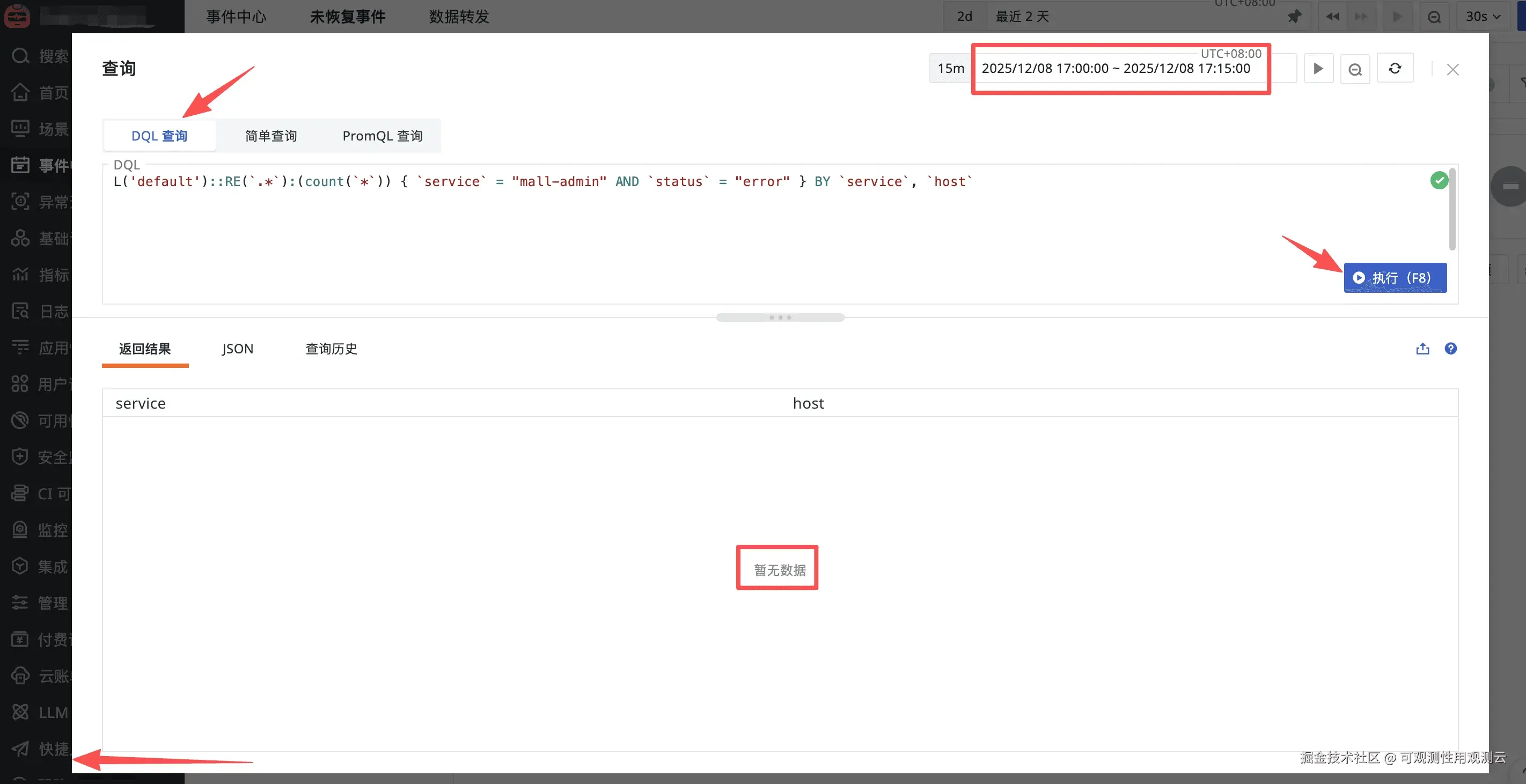
Task: Open the time range picker field
Action: point(1116,69)
